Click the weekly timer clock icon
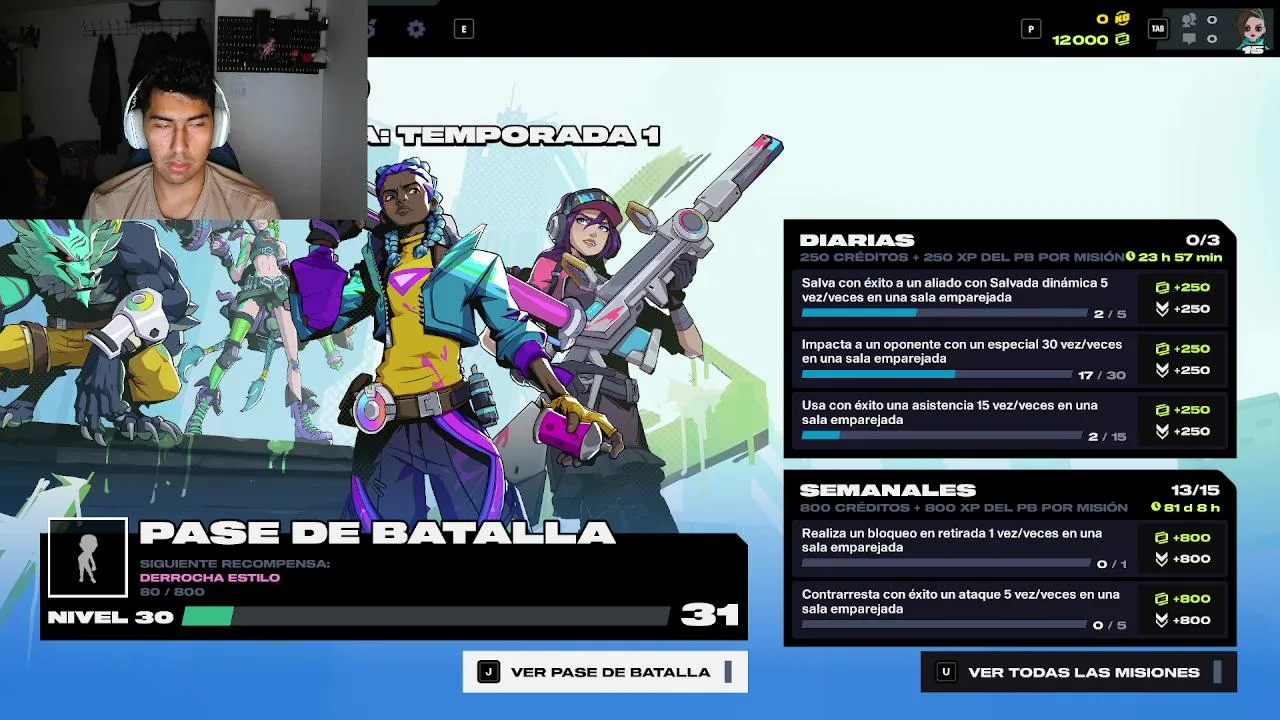 [1156, 507]
